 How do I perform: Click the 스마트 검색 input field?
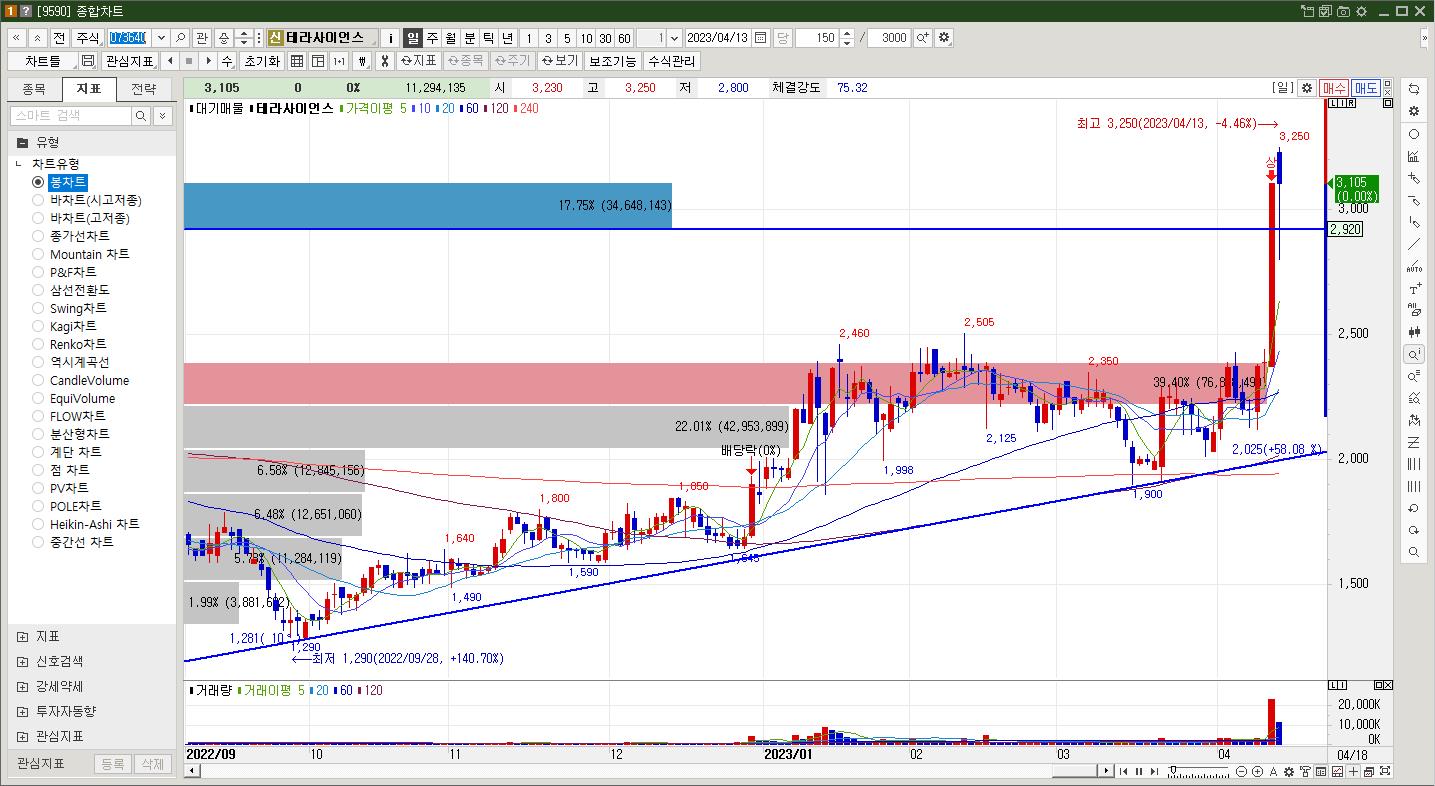71,116
